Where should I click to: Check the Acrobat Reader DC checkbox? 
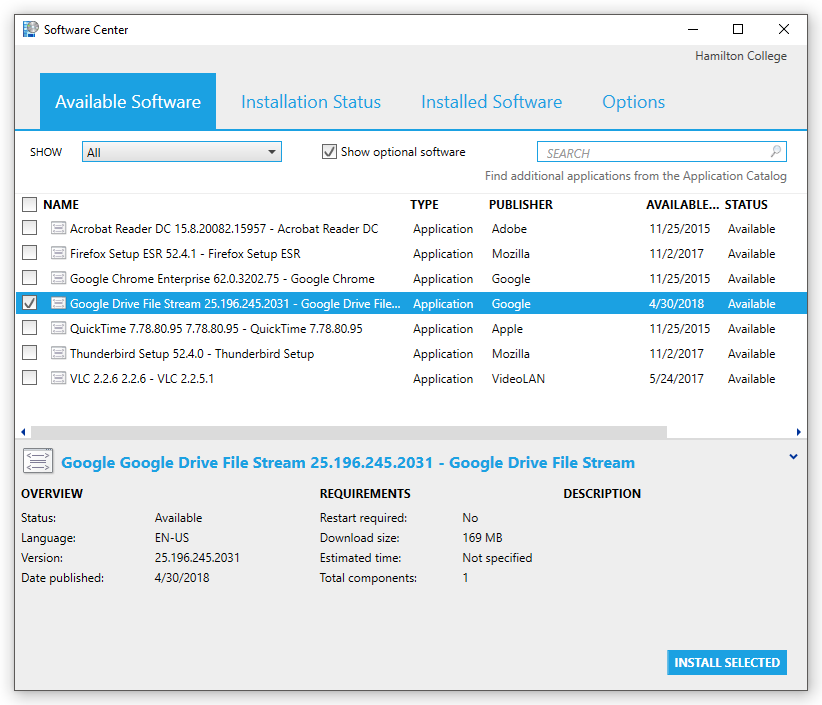point(29,228)
